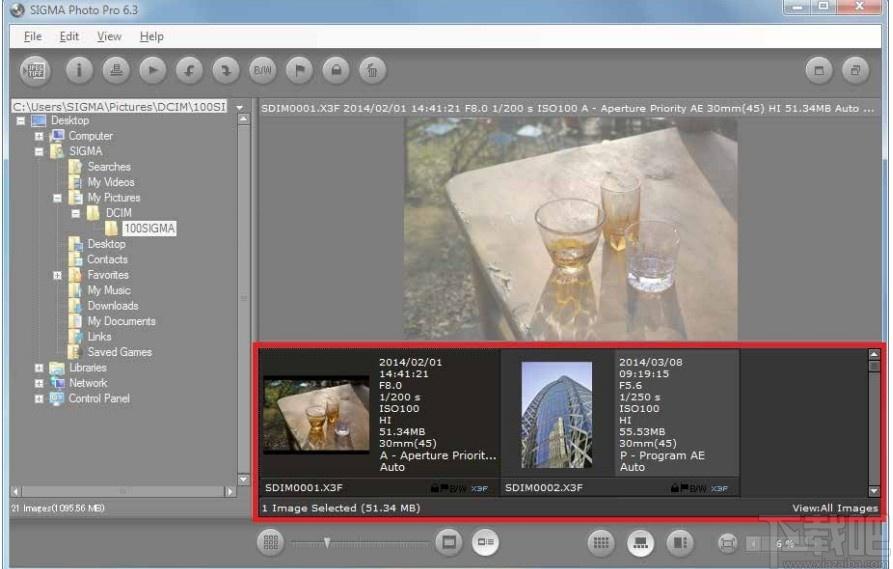Switch to thumbnails-only grid layout
Image resolution: width=893 pixels, height=569 pixels.
601,543
